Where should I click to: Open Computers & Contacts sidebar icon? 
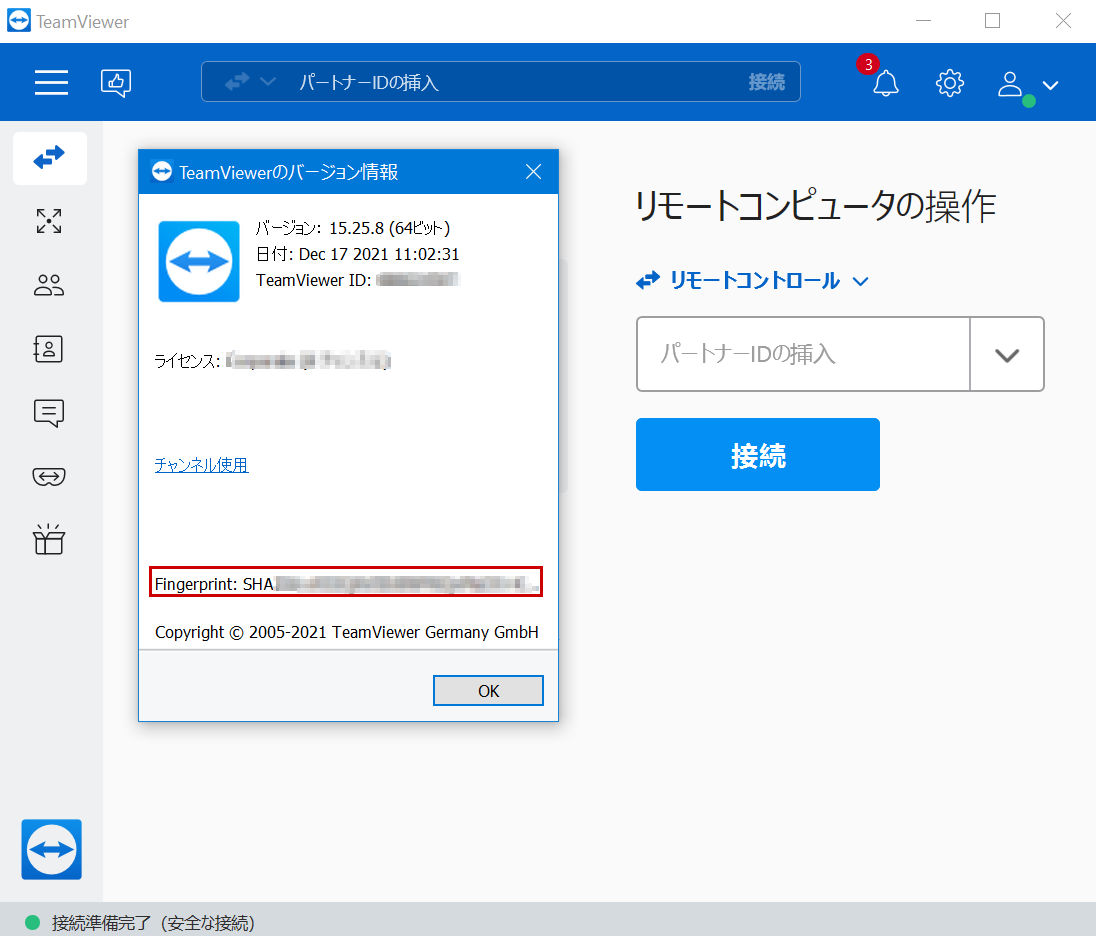49,349
